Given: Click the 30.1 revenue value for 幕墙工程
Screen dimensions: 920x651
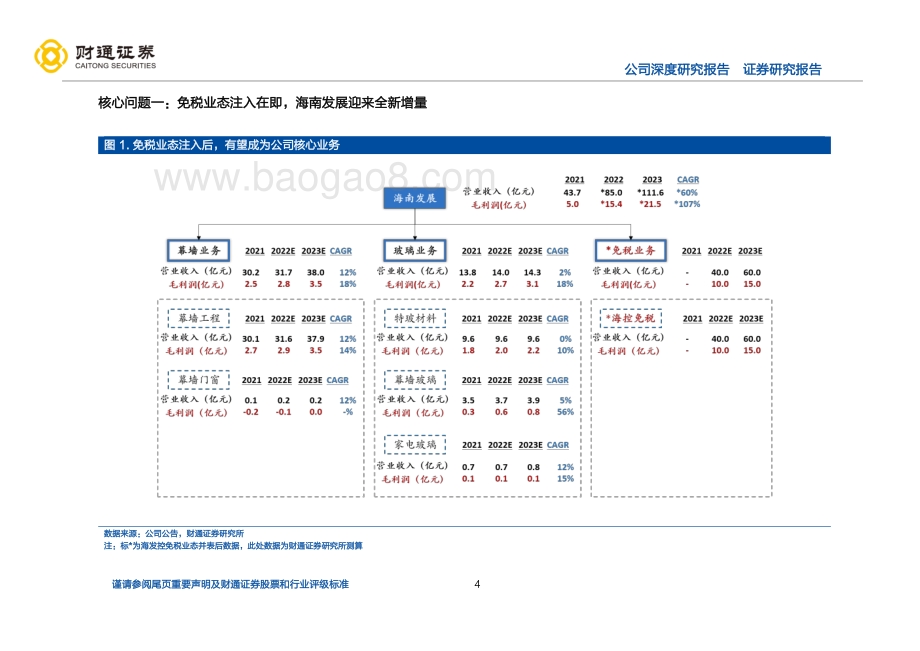Looking at the screenshot, I should pyautogui.click(x=251, y=339).
